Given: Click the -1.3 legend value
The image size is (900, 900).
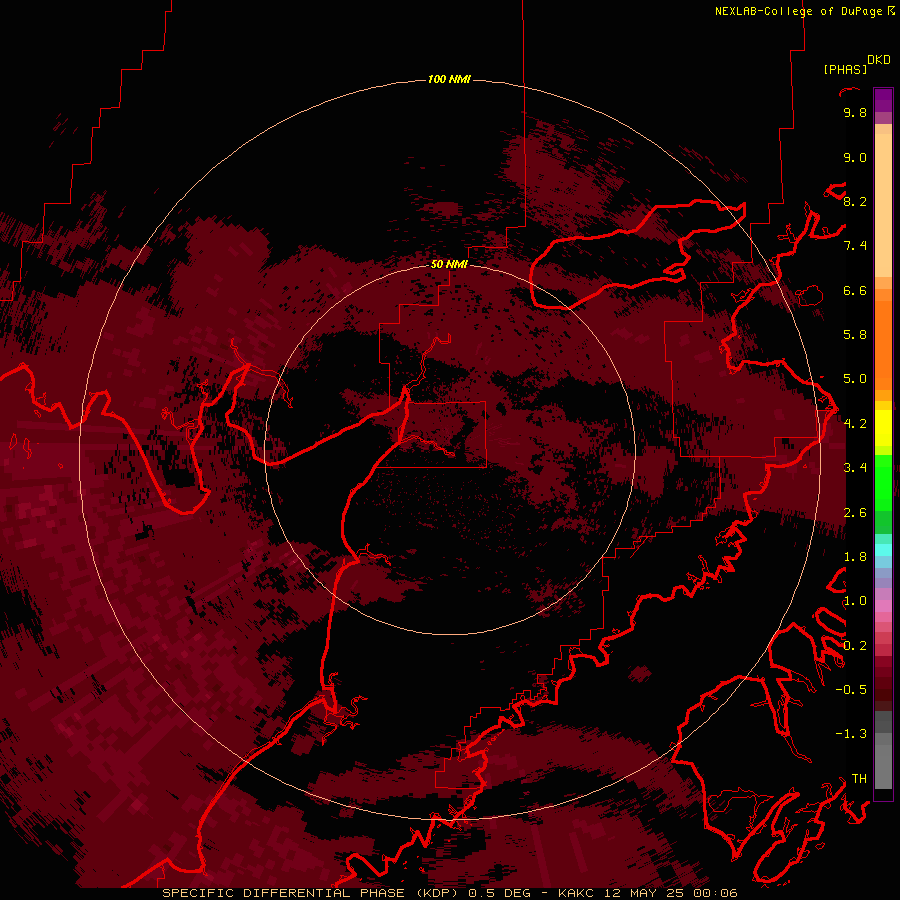Looking at the screenshot, I should pyautogui.click(x=851, y=734).
